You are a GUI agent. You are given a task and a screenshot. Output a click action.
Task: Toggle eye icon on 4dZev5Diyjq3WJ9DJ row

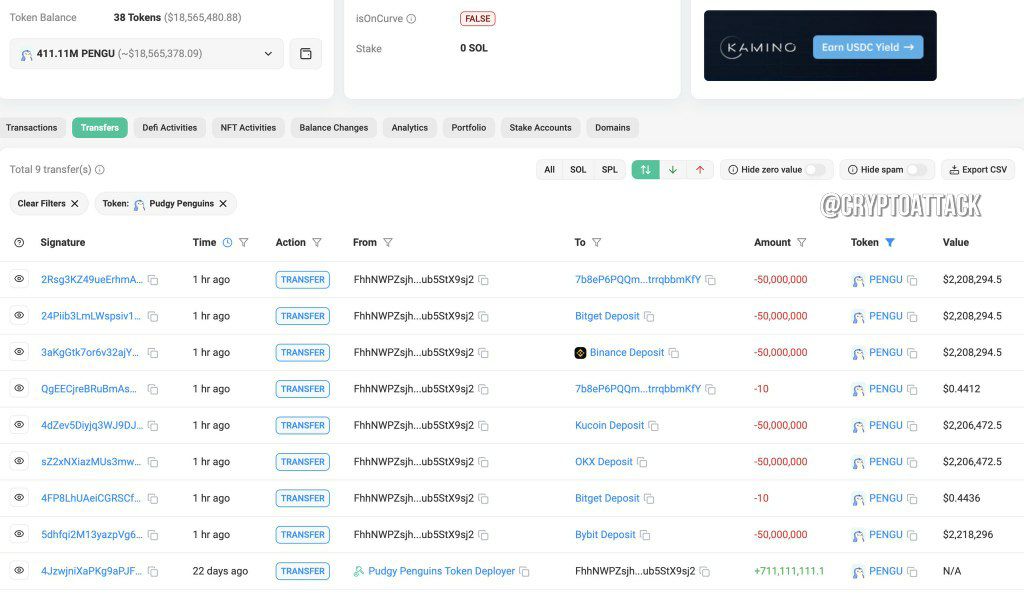point(20,424)
